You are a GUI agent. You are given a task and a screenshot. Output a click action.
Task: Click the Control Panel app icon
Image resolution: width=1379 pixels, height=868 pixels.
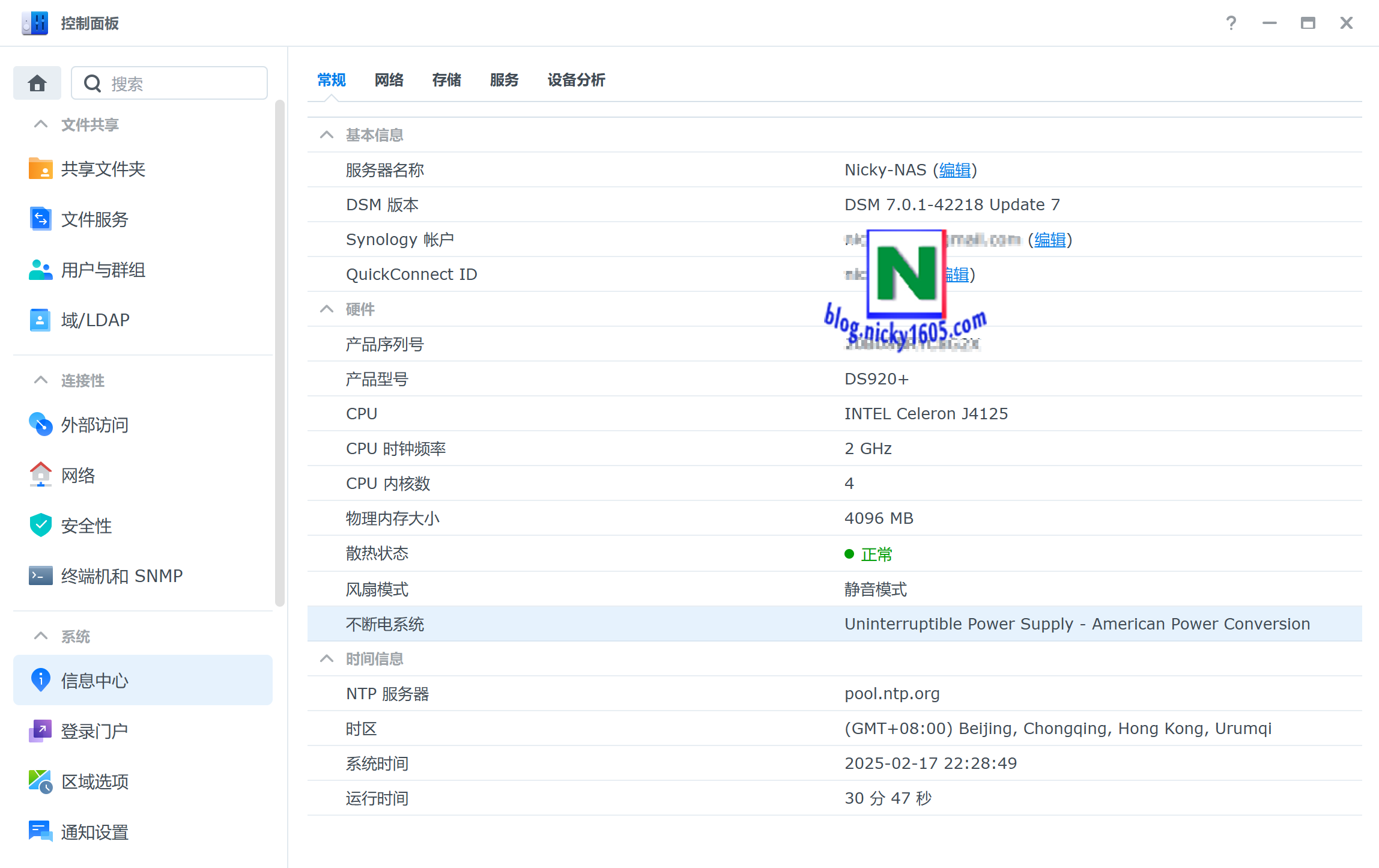tap(35, 23)
